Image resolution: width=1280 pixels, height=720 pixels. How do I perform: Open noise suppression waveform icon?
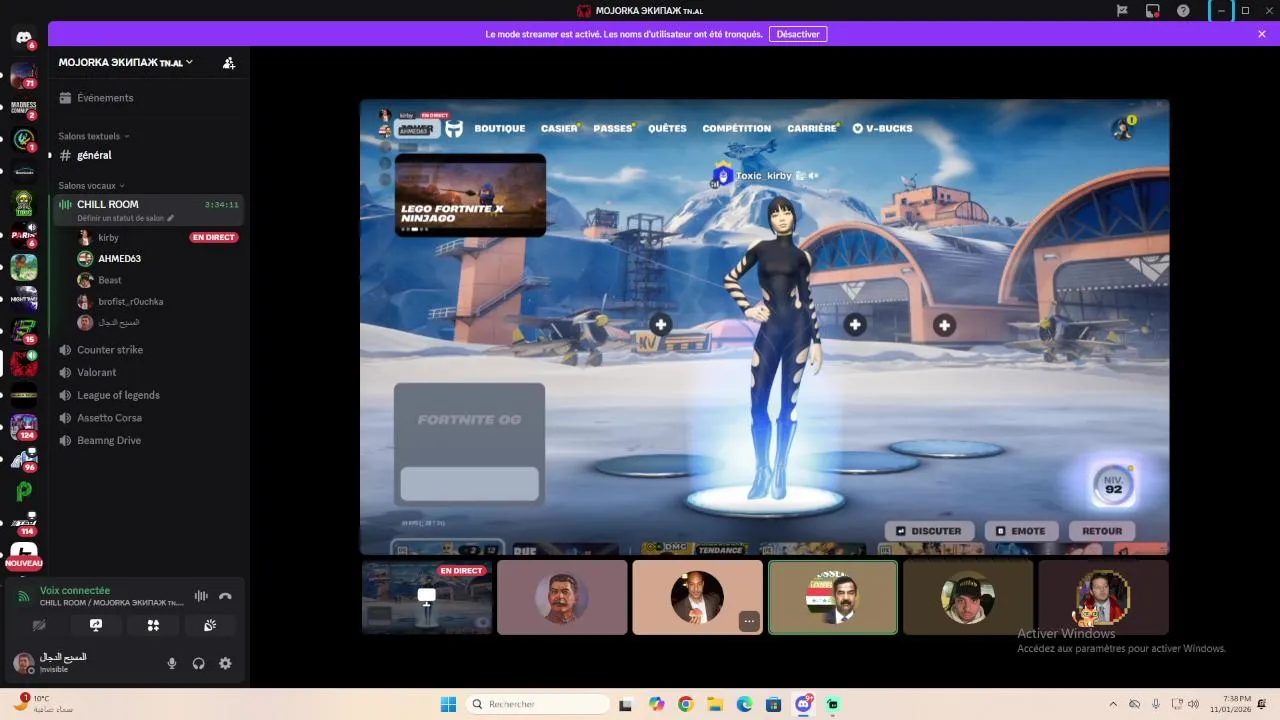(x=201, y=596)
